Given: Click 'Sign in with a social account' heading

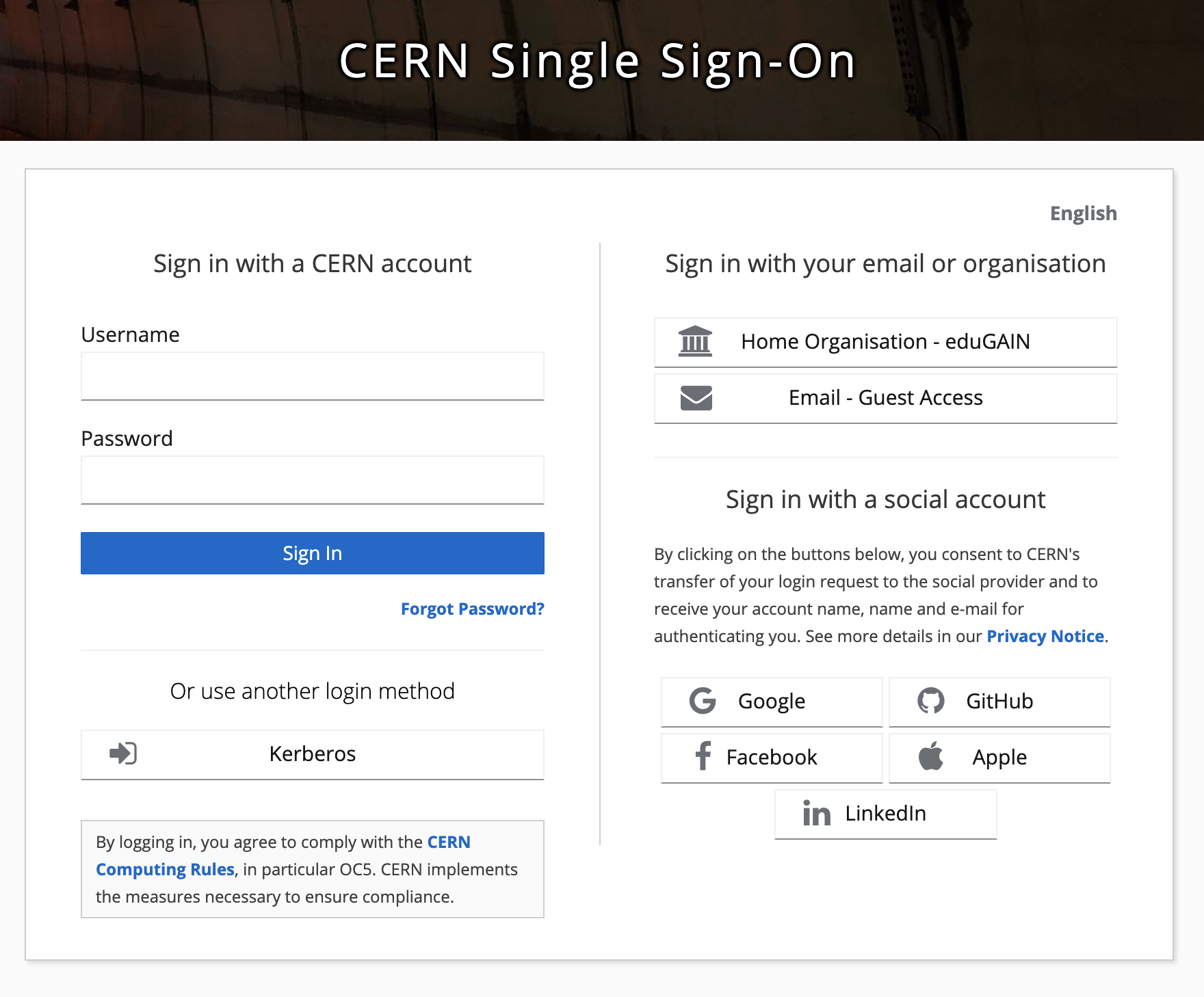Looking at the screenshot, I should click(886, 500).
